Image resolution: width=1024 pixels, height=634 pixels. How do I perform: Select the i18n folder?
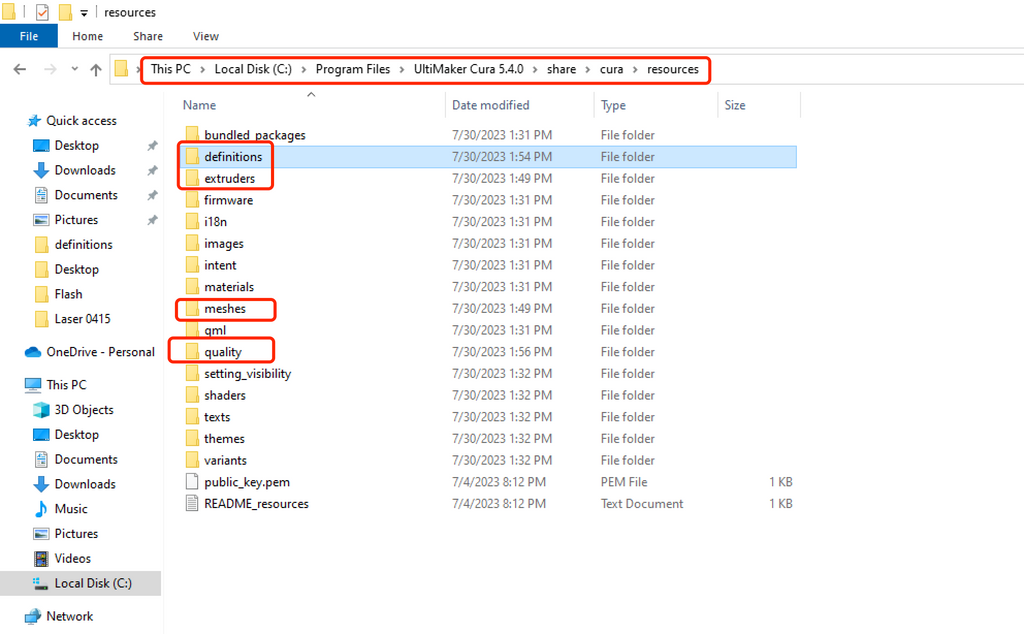tap(215, 222)
